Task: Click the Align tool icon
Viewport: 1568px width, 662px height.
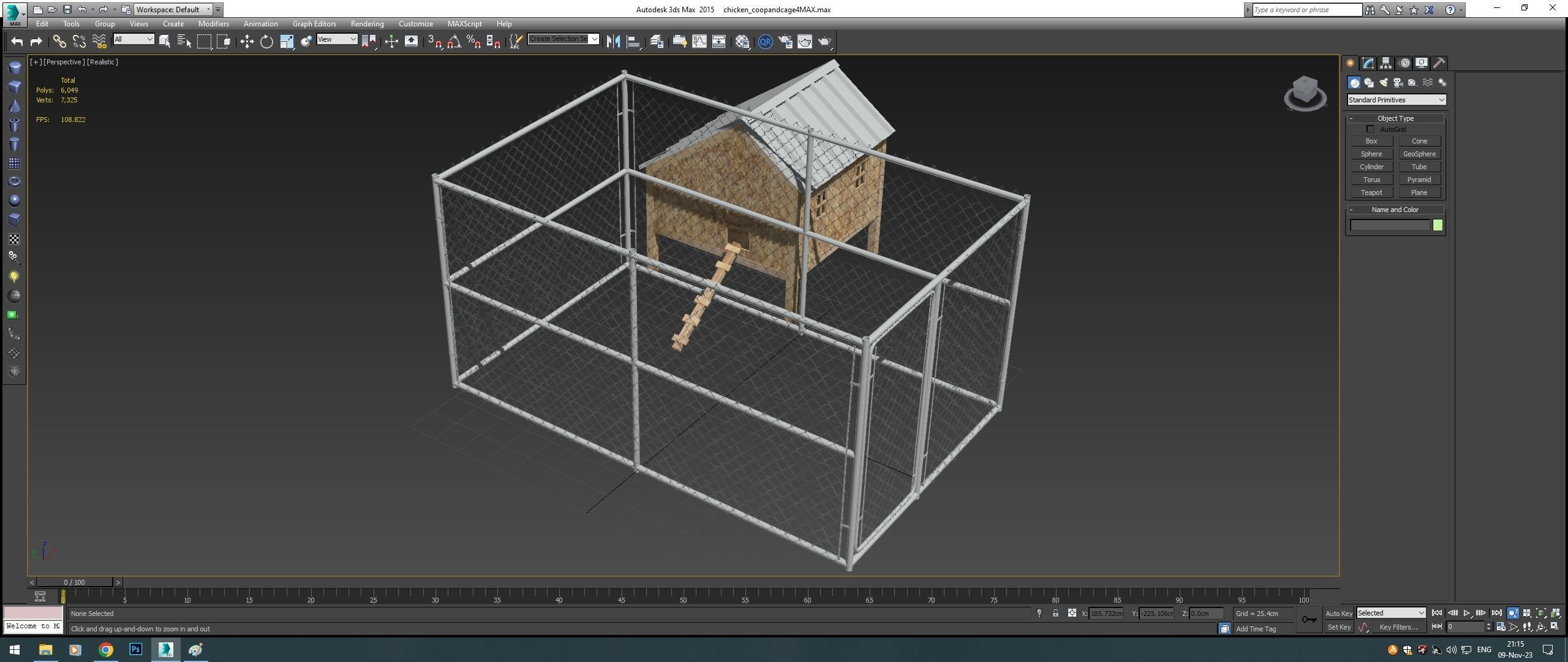Action: click(633, 41)
